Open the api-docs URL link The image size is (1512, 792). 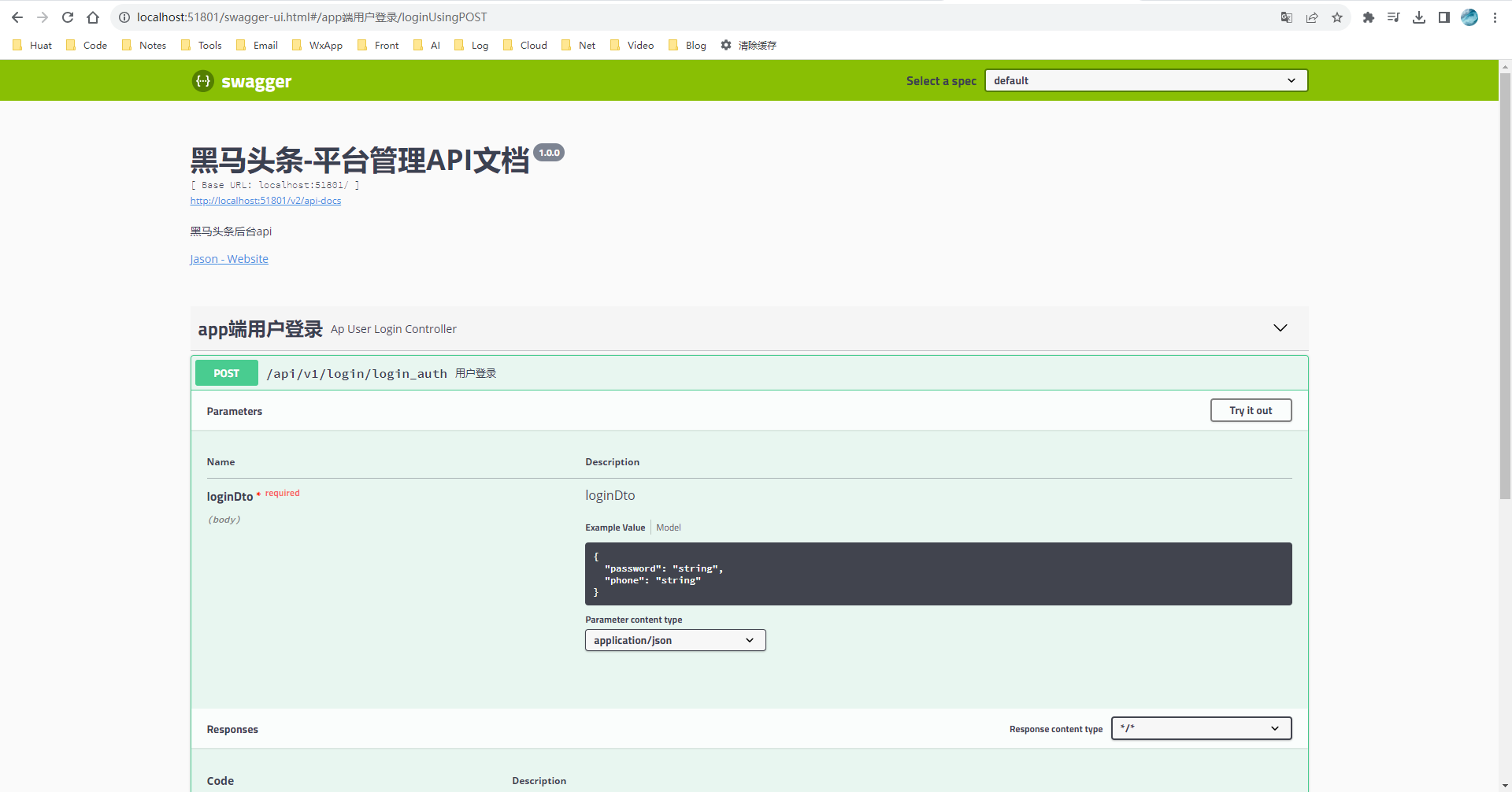point(265,201)
